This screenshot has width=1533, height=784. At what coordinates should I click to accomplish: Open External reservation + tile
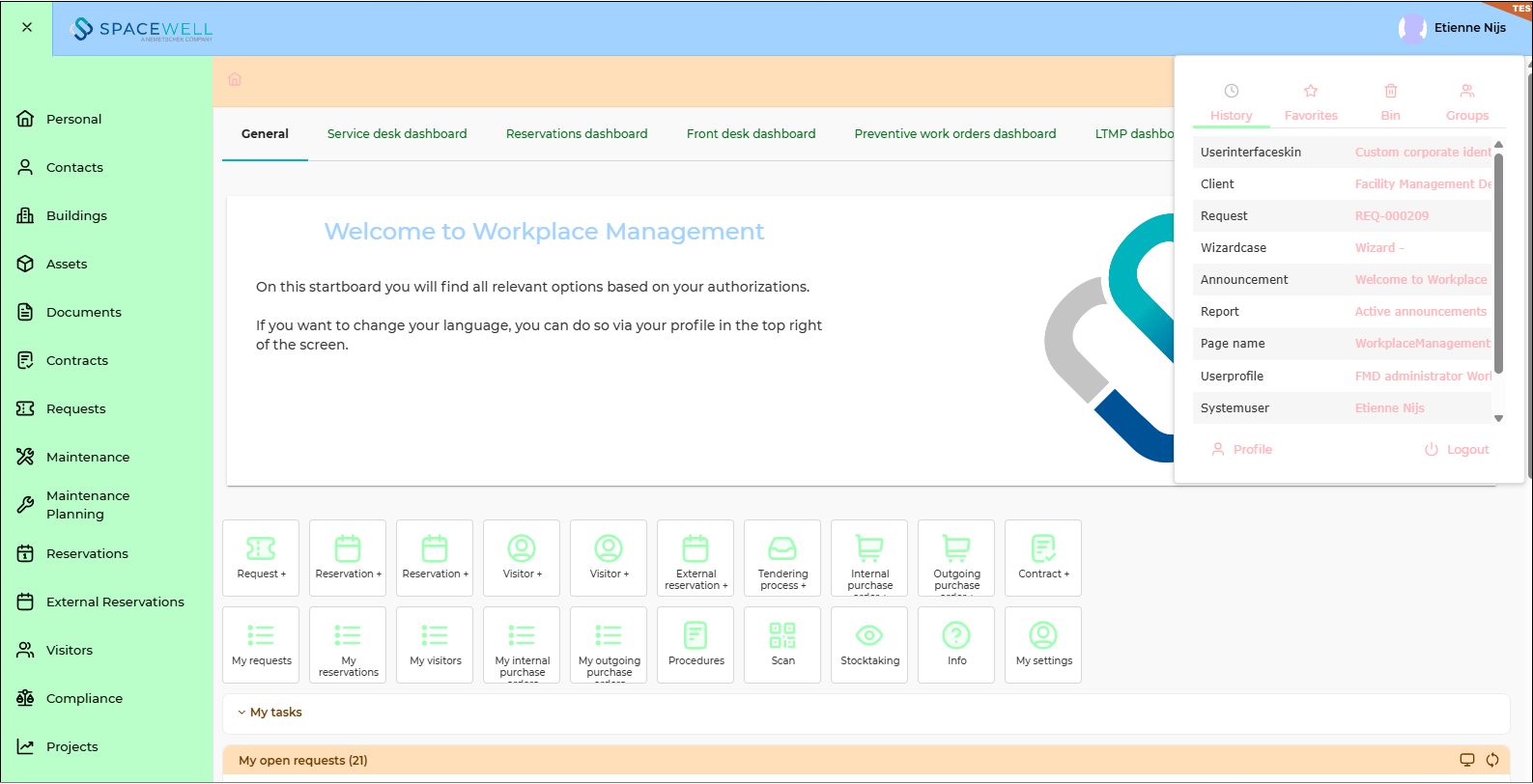tap(696, 558)
